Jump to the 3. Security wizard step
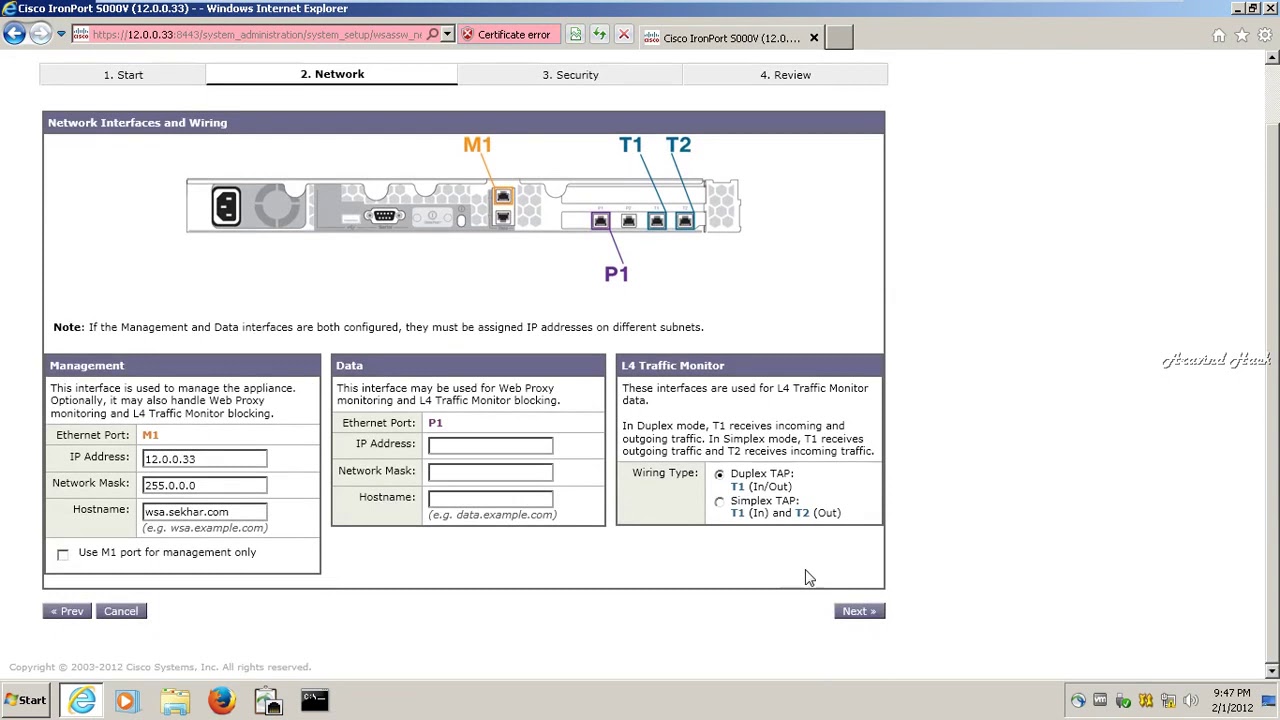This screenshot has height=720, width=1280. [570, 75]
